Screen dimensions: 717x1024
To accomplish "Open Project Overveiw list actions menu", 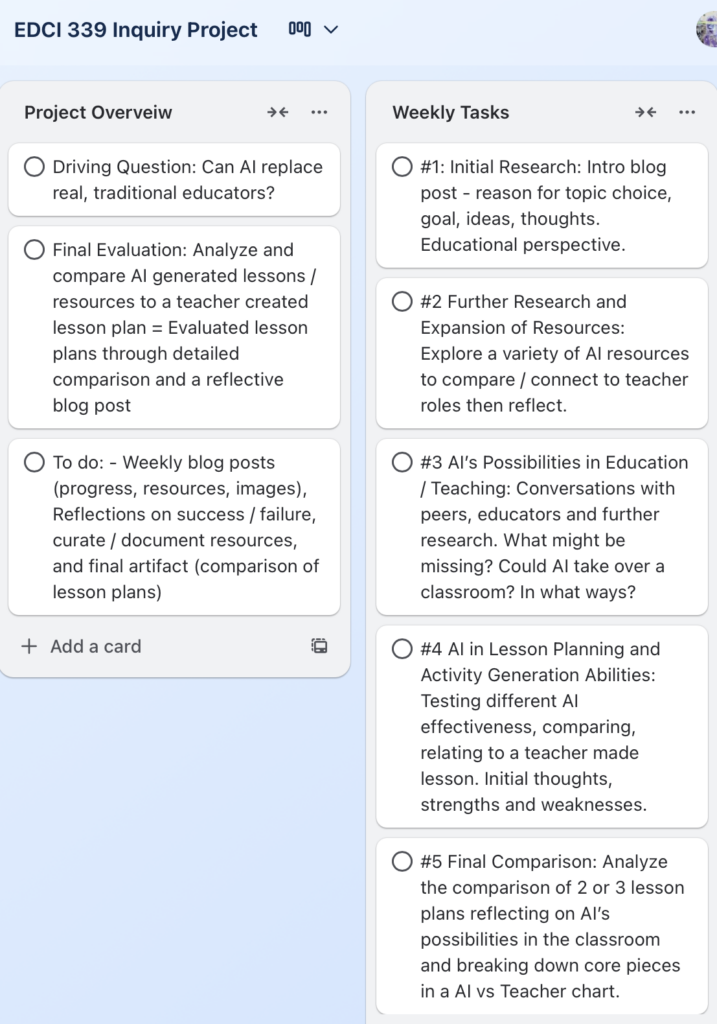I will pyautogui.click(x=319, y=112).
